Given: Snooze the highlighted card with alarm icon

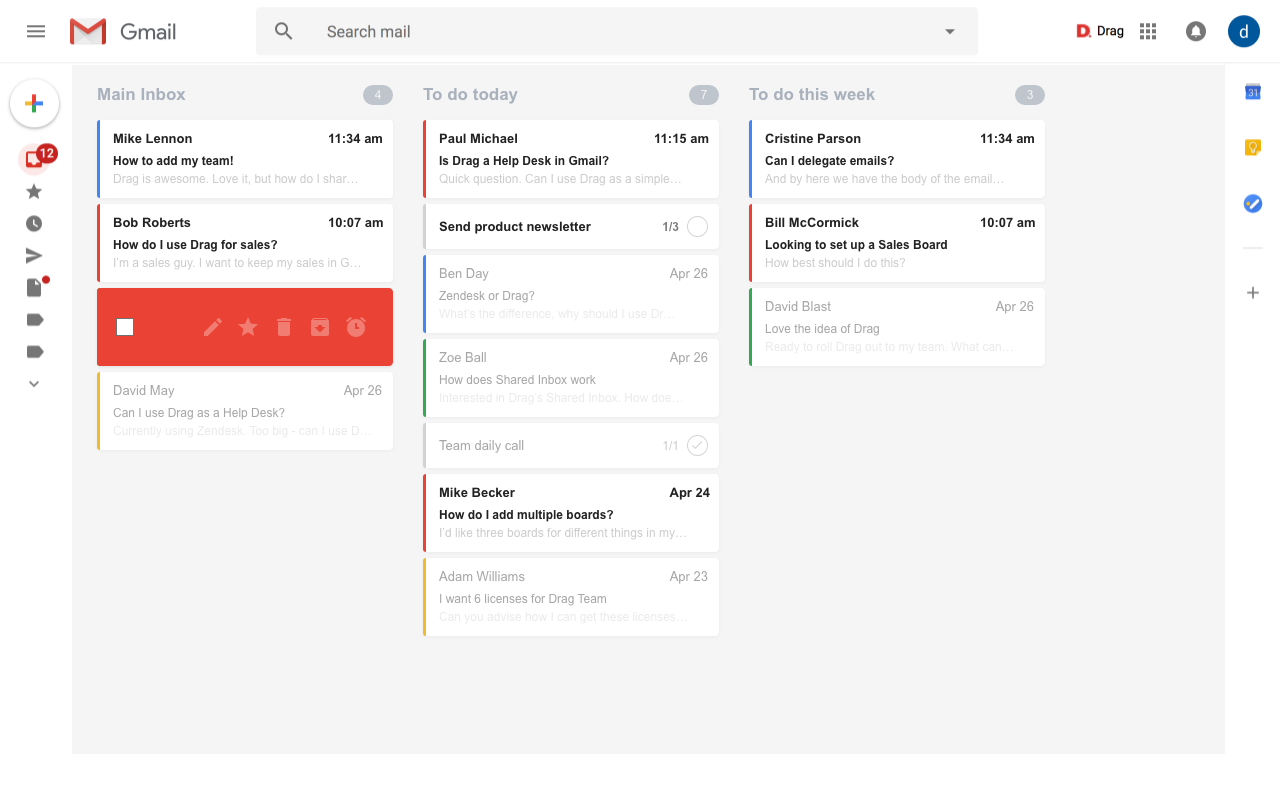Looking at the screenshot, I should point(356,327).
